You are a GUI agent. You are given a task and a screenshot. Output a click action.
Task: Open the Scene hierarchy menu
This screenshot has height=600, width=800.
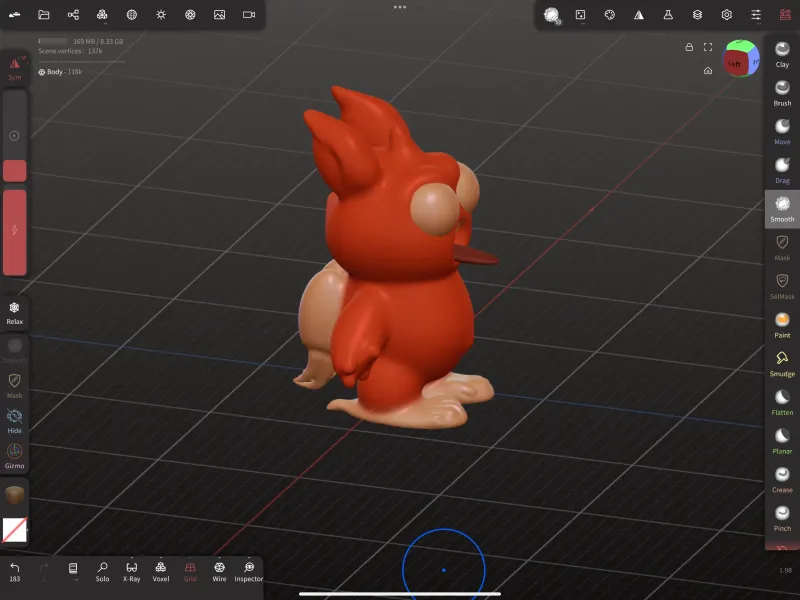point(73,15)
